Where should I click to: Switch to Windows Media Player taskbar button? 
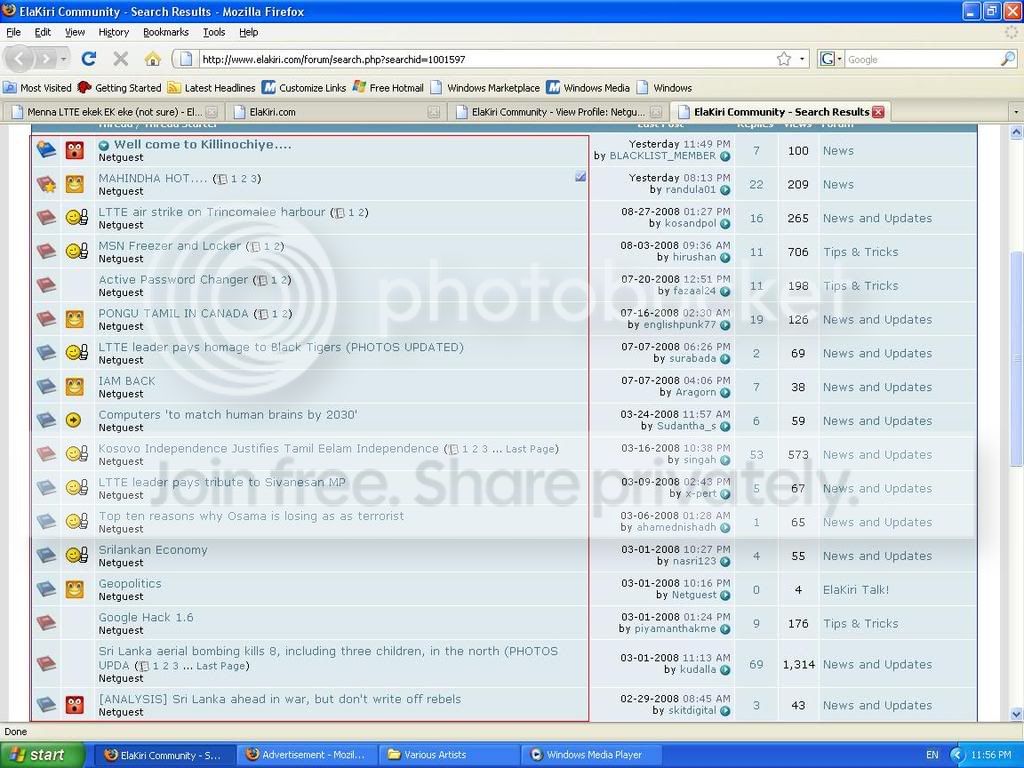pyautogui.click(x=592, y=754)
